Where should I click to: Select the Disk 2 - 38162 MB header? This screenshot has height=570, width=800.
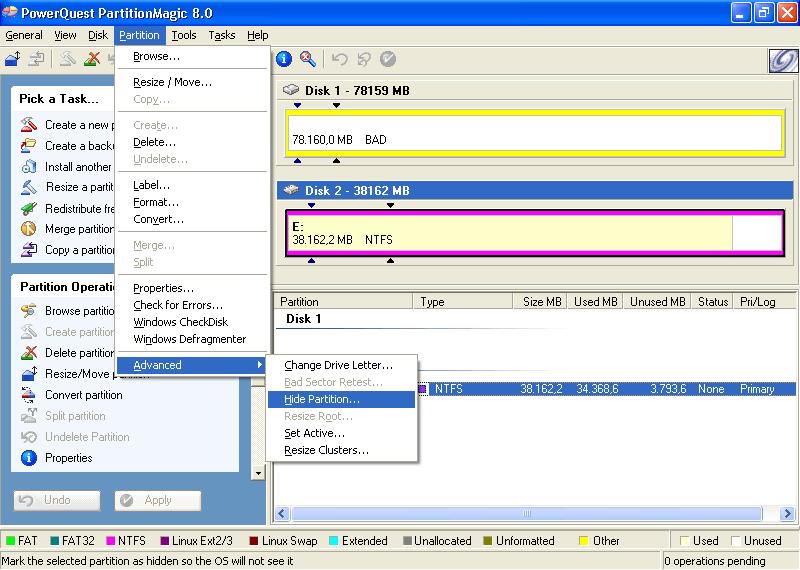click(x=535, y=190)
